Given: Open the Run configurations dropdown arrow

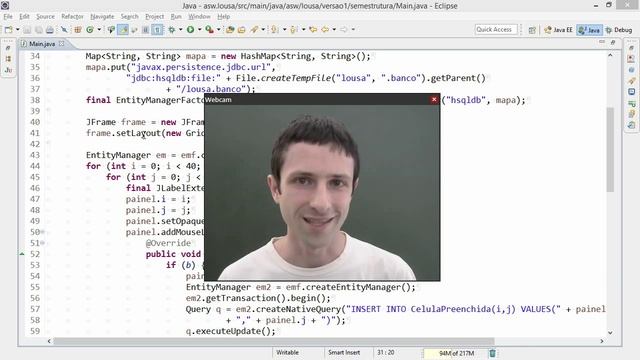Looking at the screenshot, I should 200,30.
